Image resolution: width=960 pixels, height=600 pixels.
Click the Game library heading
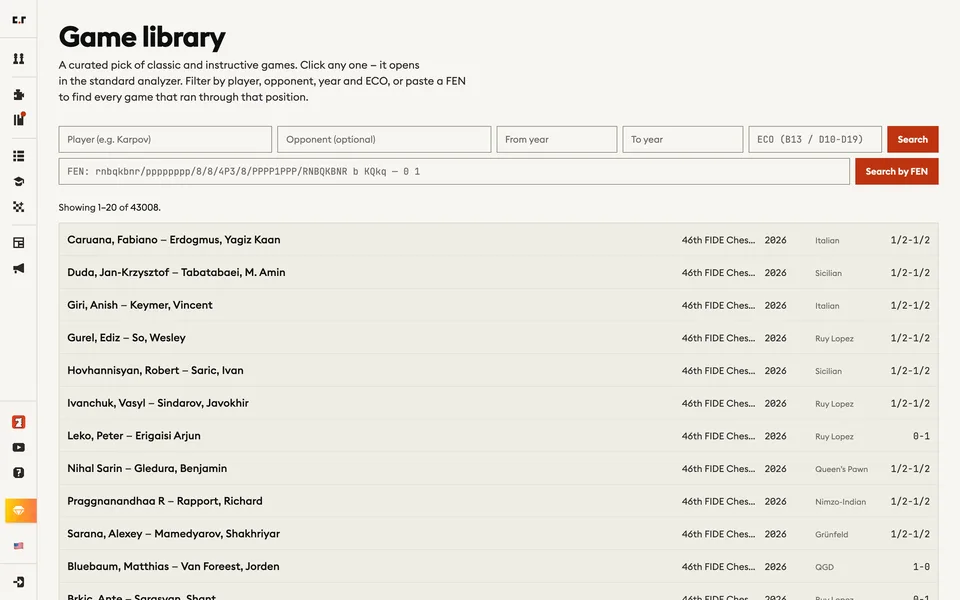(x=142, y=37)
